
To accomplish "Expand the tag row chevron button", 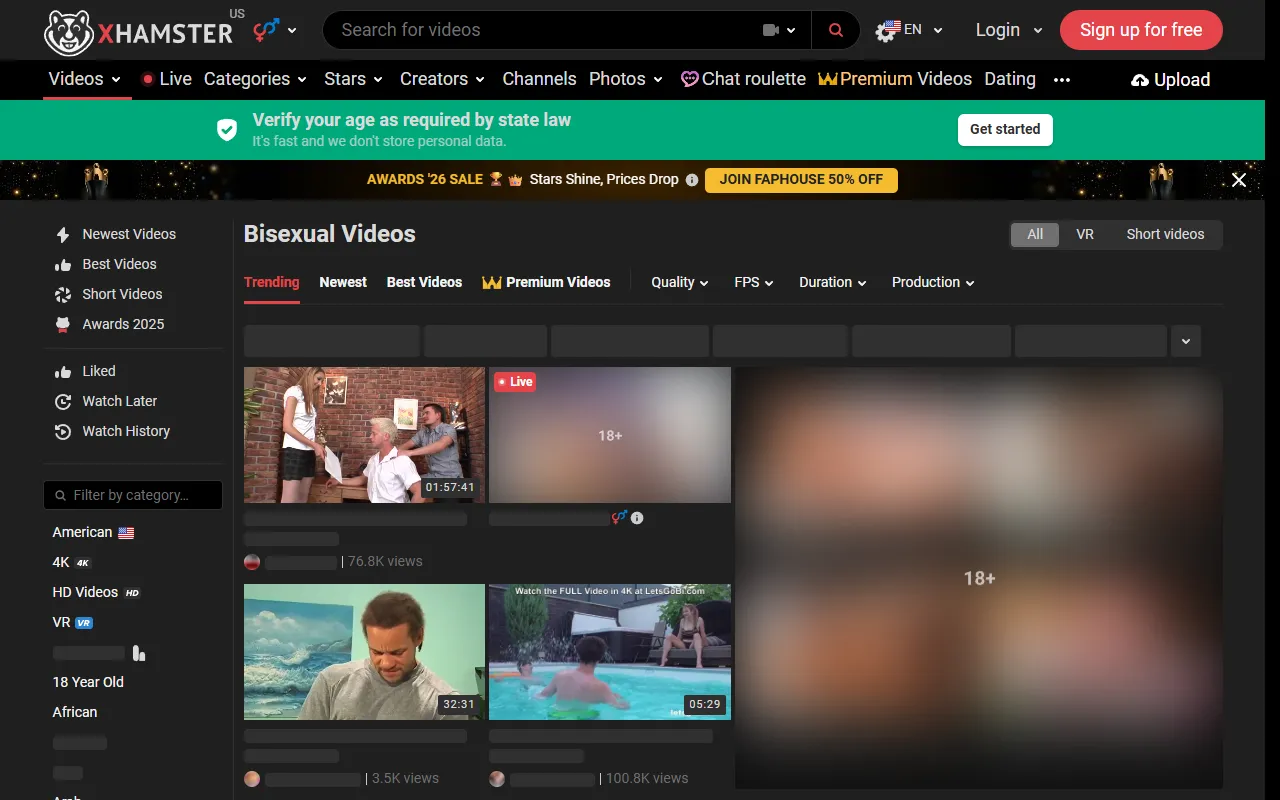I will coord(1186,341).
